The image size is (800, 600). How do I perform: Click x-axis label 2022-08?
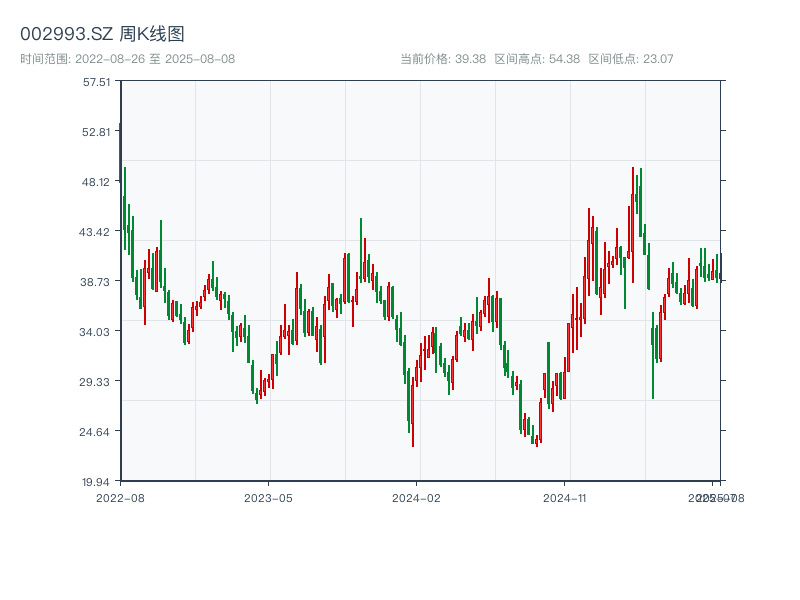(120, 498)
